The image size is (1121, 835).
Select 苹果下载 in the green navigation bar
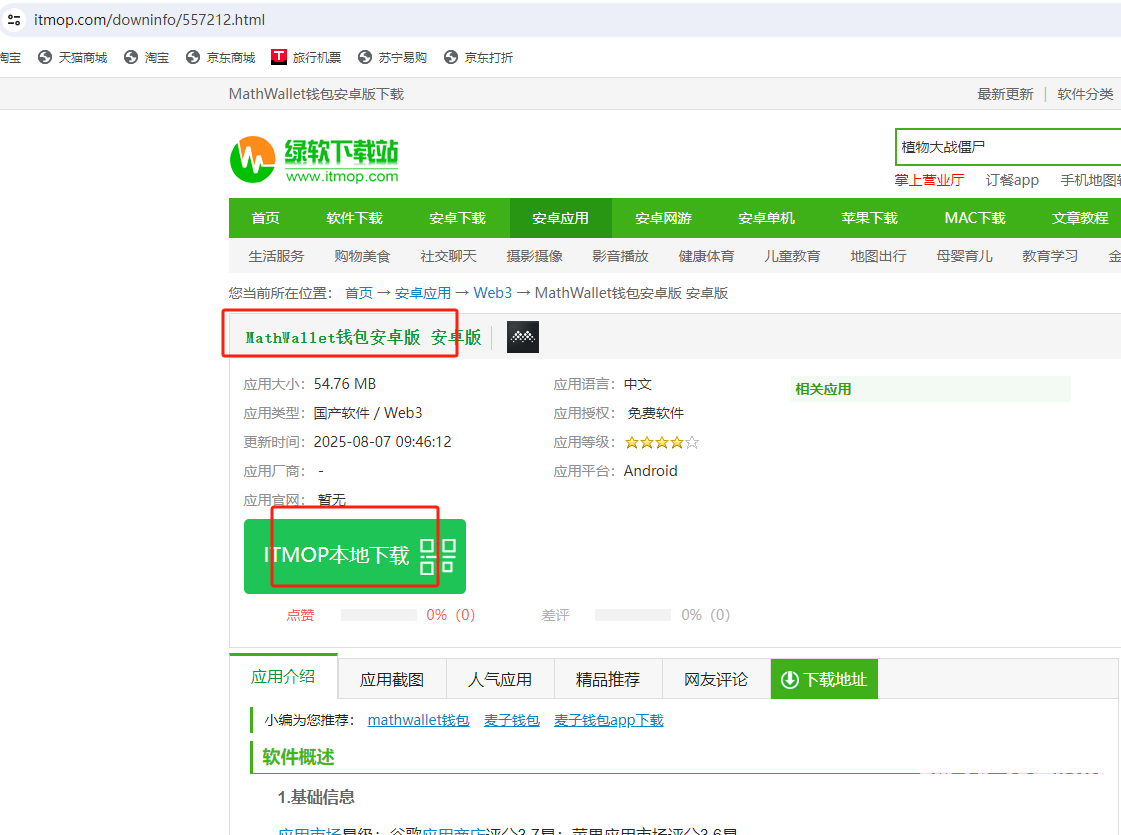869,218
